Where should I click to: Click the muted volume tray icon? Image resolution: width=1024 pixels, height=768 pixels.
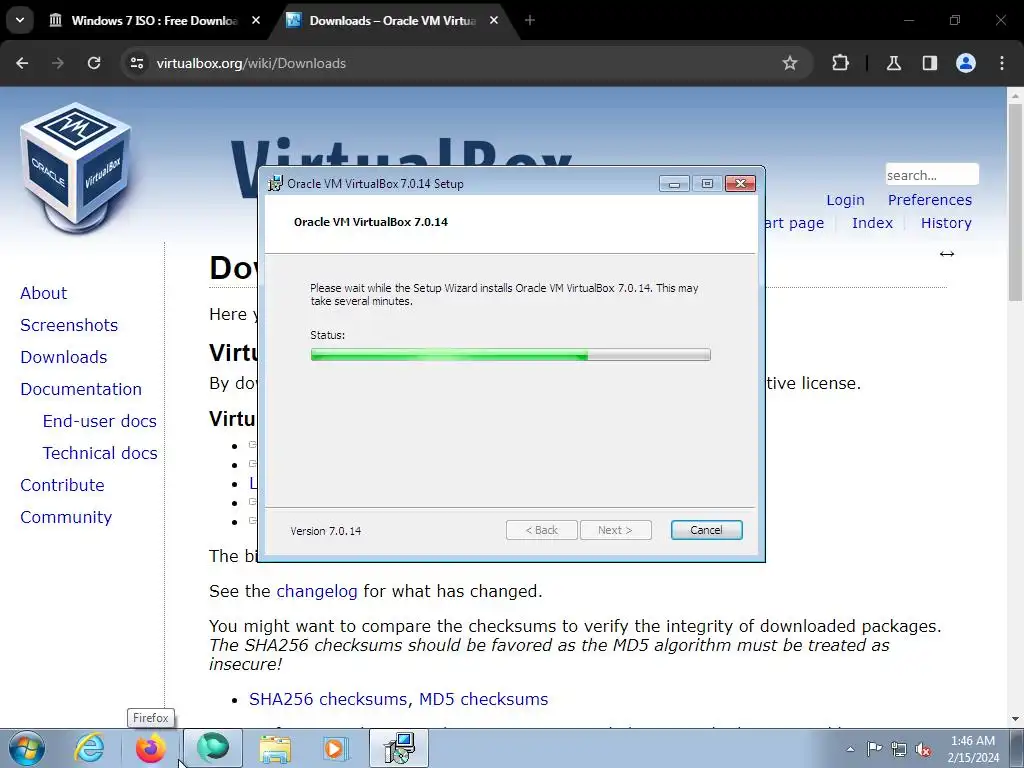point(923,749)
